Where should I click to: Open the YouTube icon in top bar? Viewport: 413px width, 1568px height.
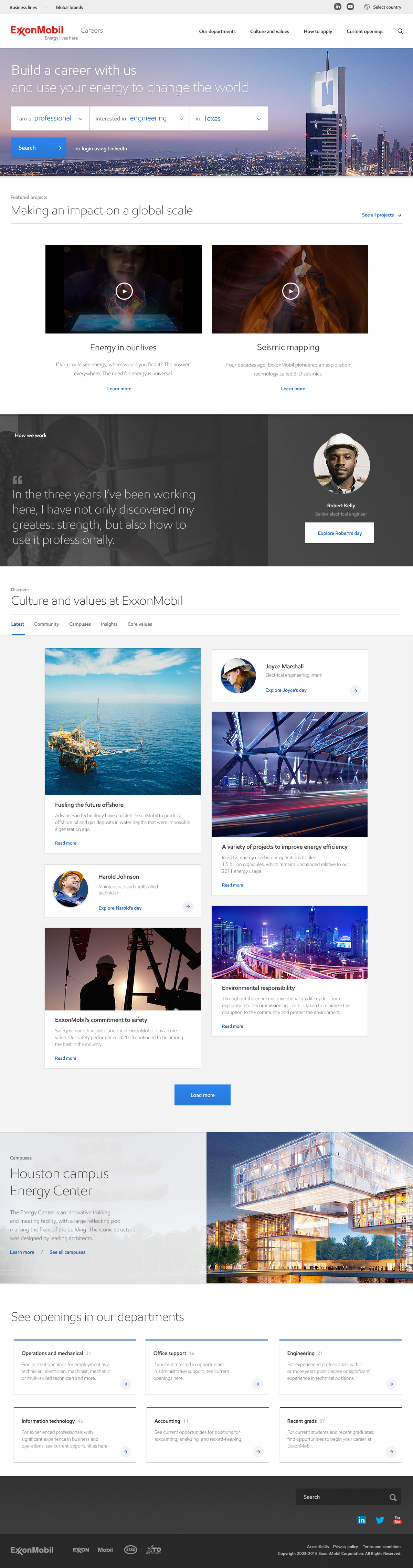(x=350, y=7)
